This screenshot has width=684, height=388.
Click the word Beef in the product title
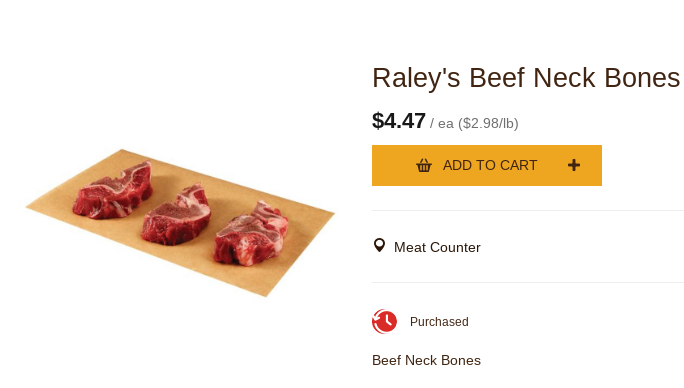[x=497, y=78]
